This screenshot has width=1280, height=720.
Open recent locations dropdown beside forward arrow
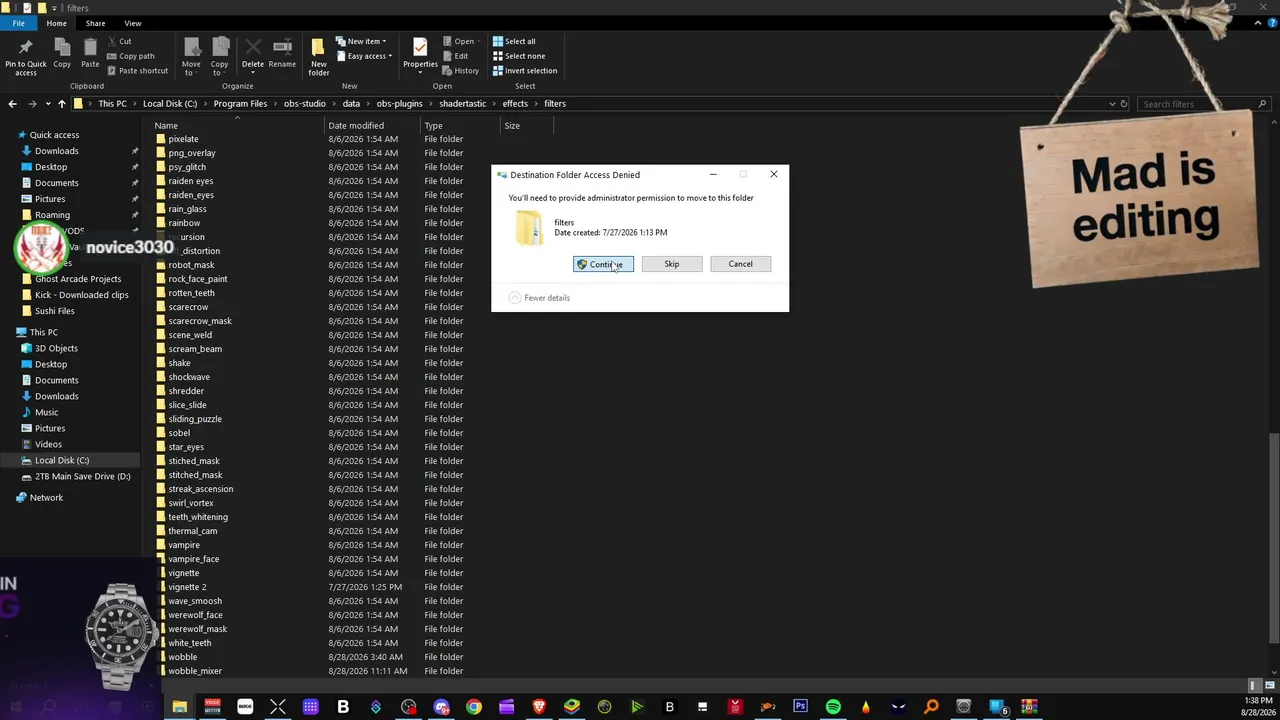pyautogui.click(x=47, y=104)
